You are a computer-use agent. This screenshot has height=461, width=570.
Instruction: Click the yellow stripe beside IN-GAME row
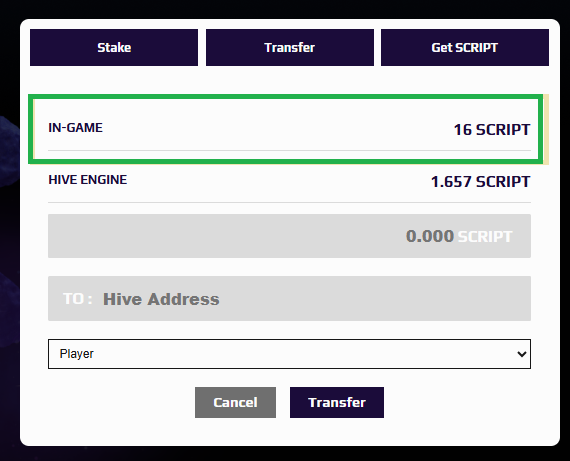pyautogui.click(x=546, y=129)
